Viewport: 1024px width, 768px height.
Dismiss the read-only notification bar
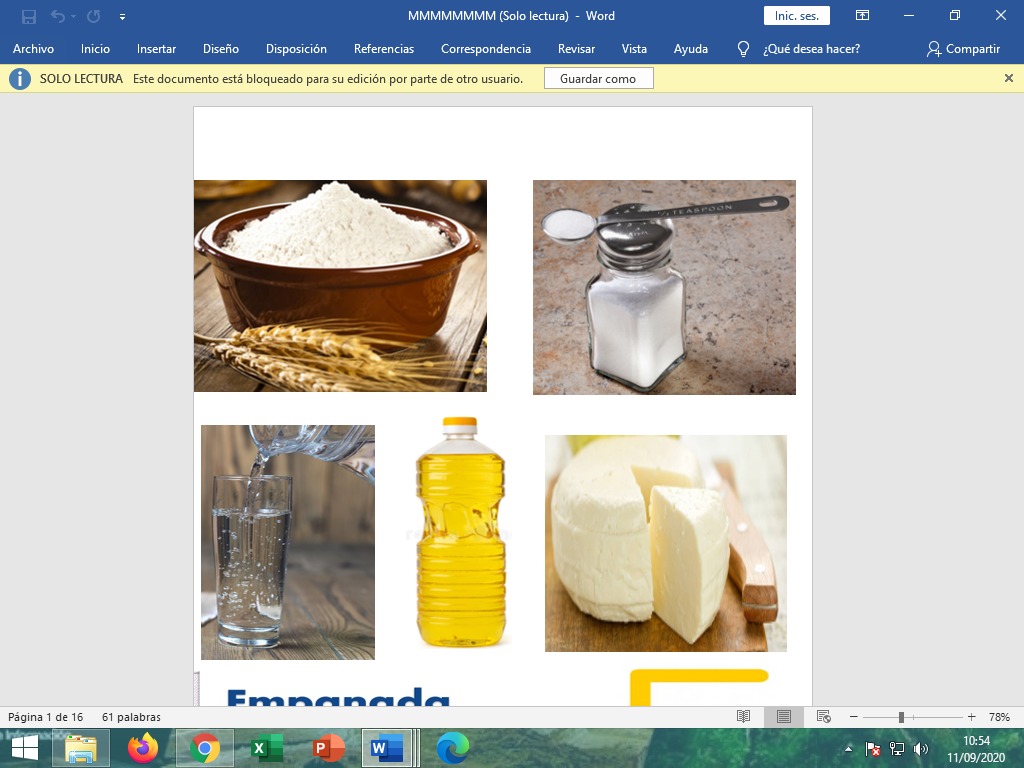(x=1008, y=78)
